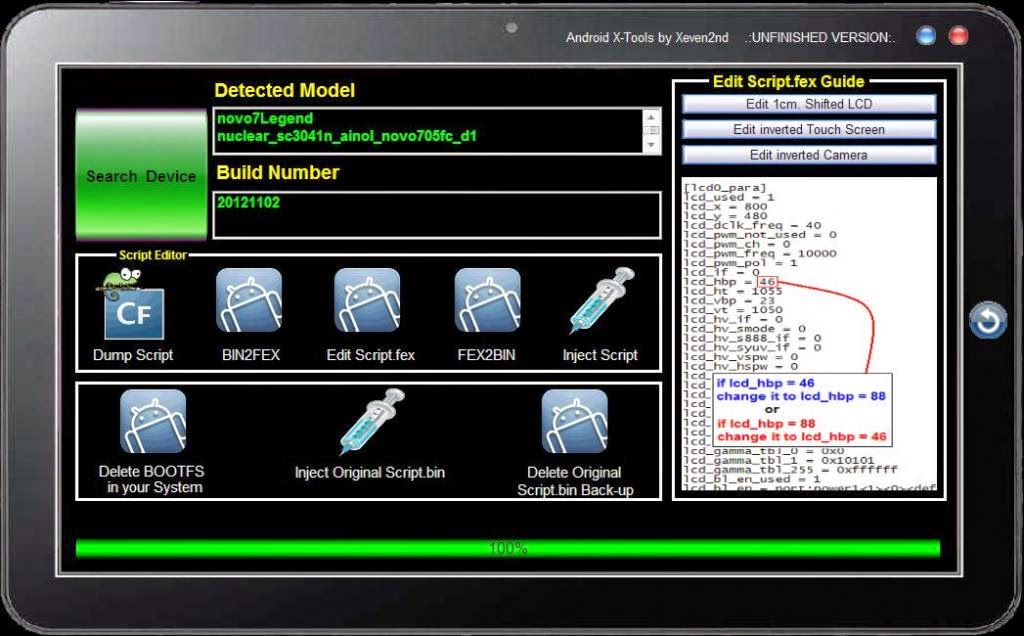This screenshot has width=1024, height=636.
Task: Click the lcd_pwm_freq = 10000 line
Action: tap(760, 253)
